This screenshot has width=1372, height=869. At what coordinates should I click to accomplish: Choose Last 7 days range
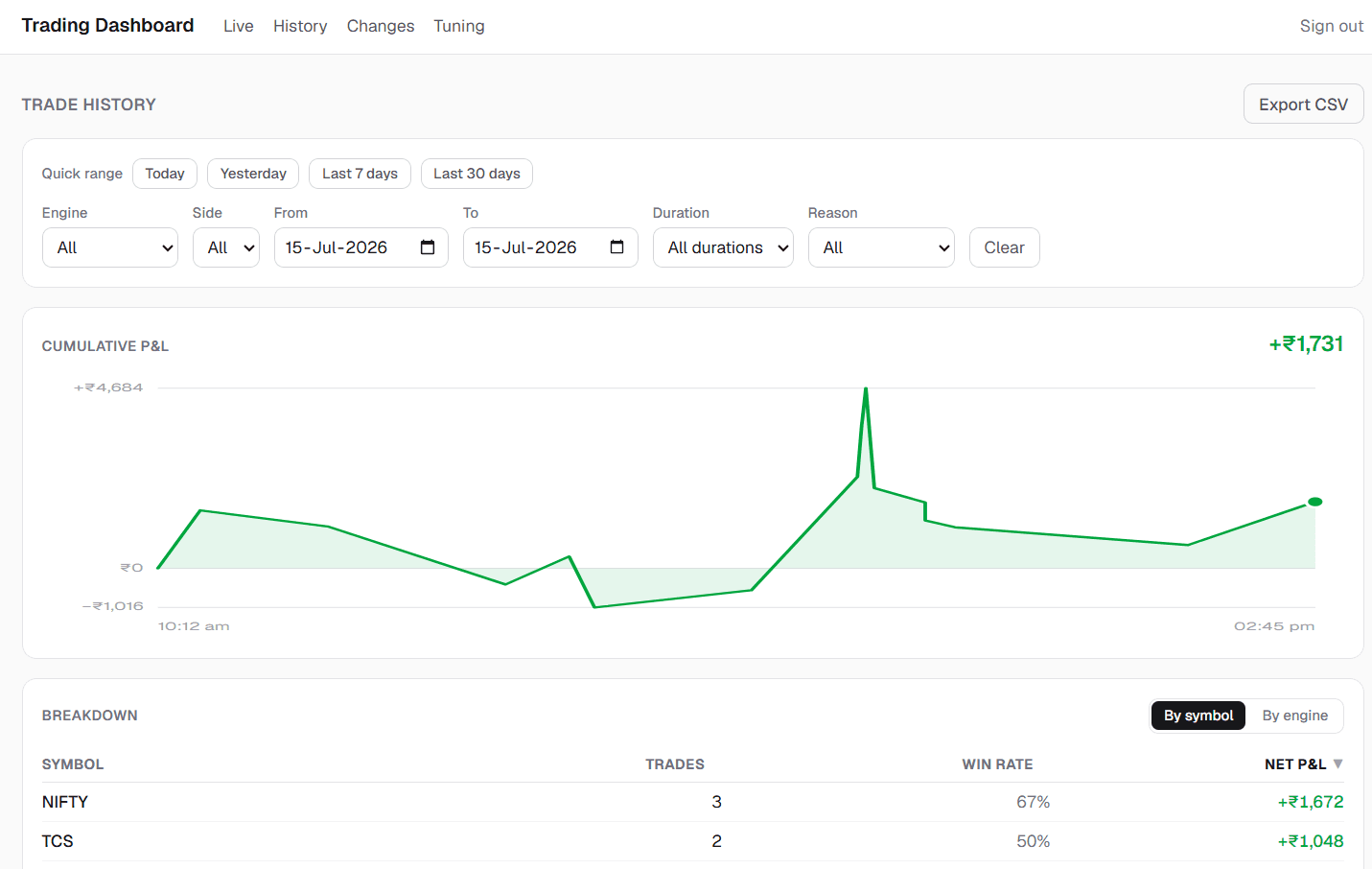[x=360, y=174]
